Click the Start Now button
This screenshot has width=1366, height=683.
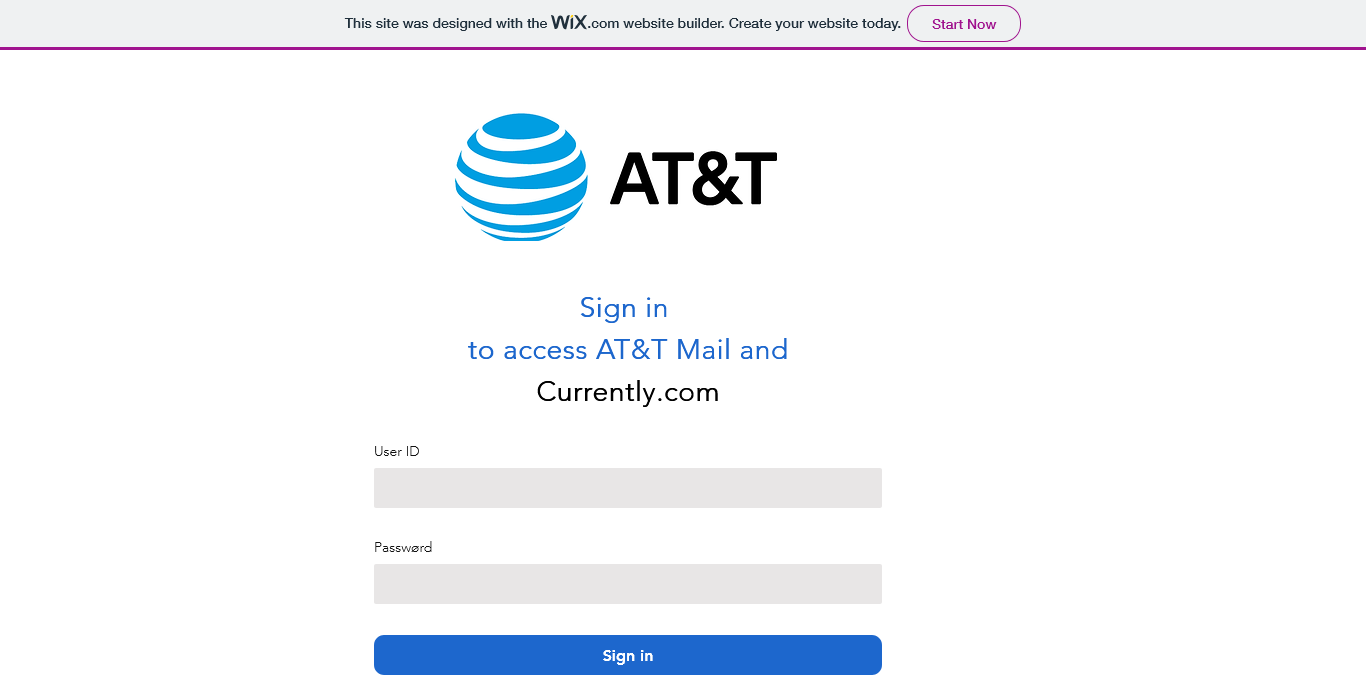(964, 24)
